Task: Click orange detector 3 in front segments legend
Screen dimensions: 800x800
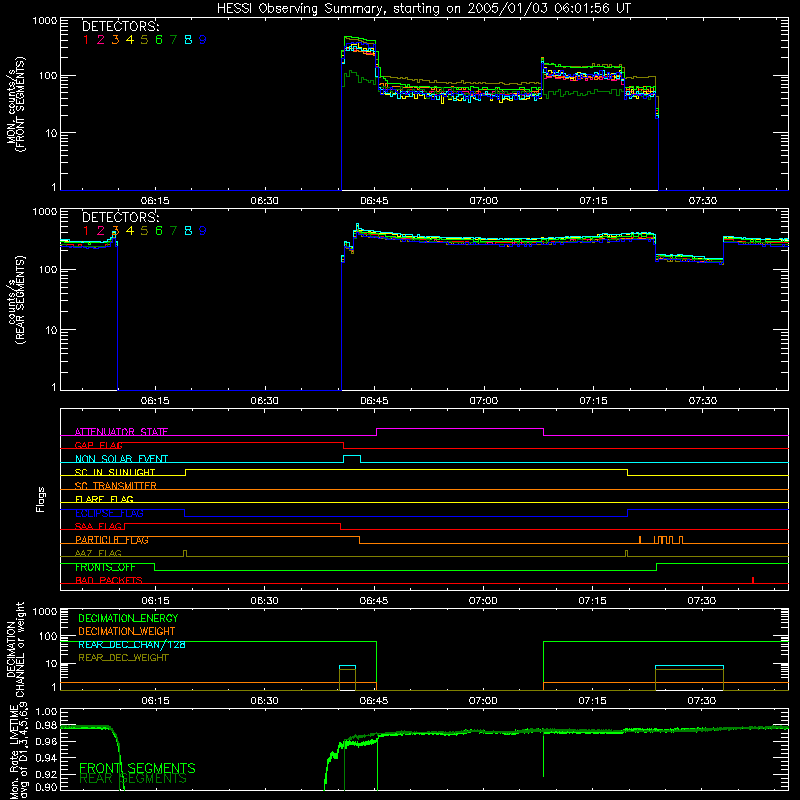Action: pos(115,40)
